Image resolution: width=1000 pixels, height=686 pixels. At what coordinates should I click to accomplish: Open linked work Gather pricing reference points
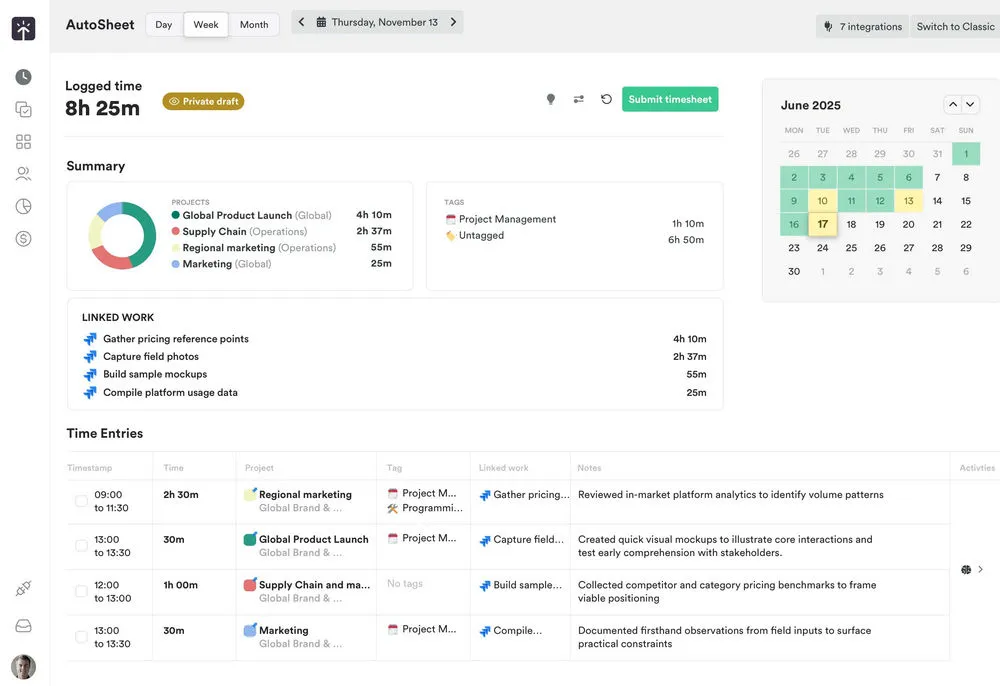(176, 339)
